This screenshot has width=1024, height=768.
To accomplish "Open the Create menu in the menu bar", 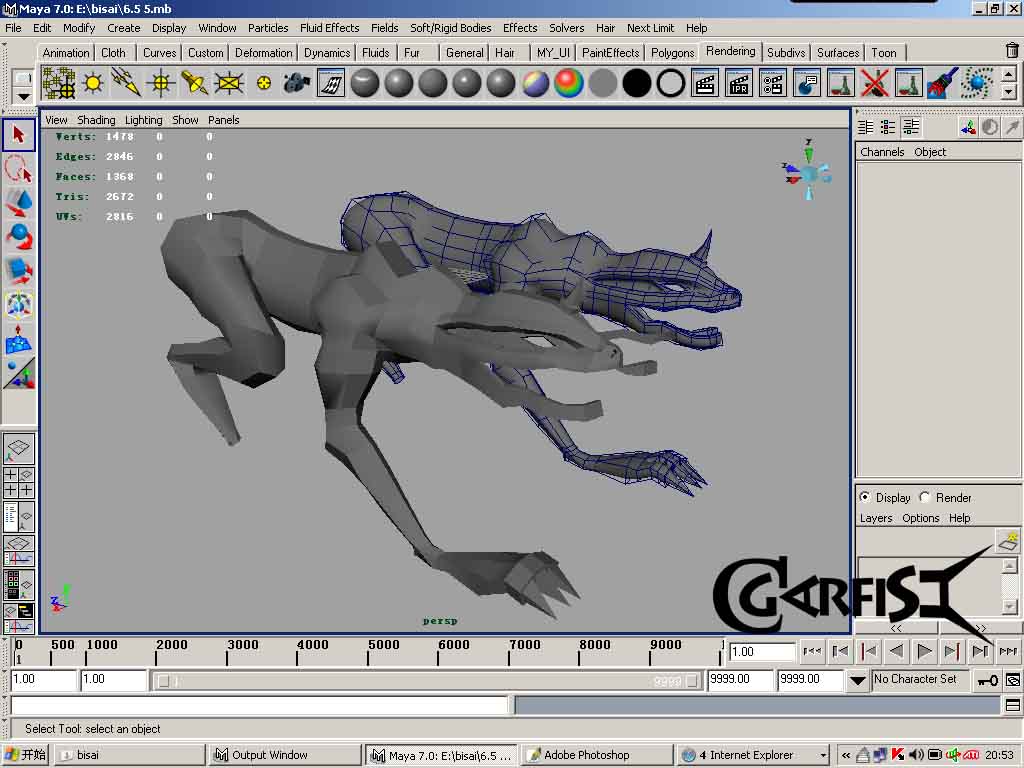I will pos(123,27).
